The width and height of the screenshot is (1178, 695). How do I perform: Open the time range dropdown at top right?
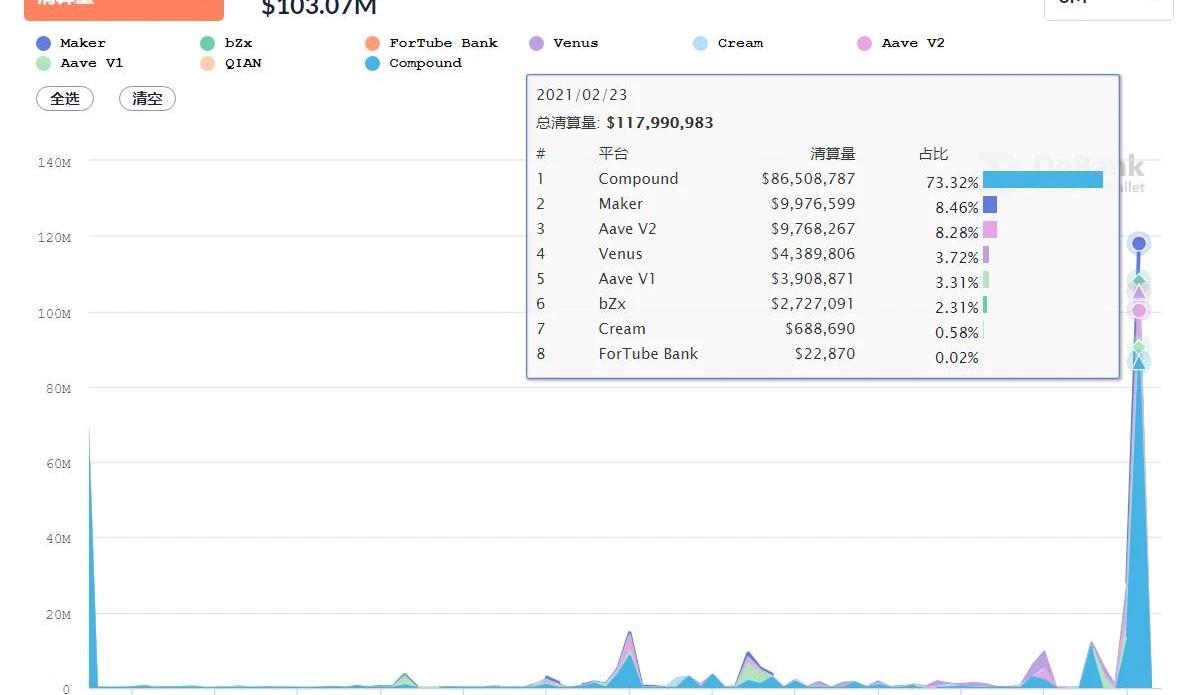(1108, 5)
